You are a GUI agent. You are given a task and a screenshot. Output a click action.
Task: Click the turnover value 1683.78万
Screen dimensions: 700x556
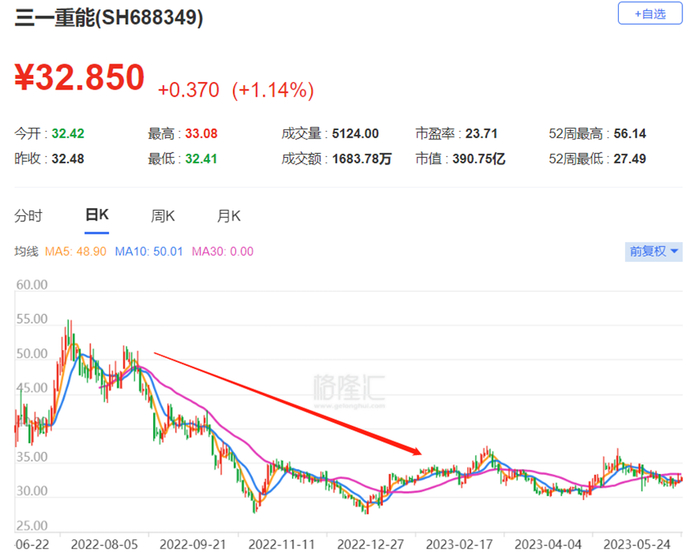pyautogui.click(x=362, y=159)
